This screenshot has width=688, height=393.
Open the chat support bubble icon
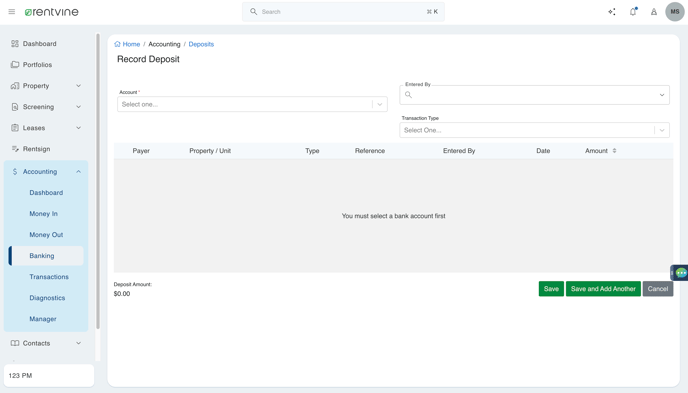681,273
